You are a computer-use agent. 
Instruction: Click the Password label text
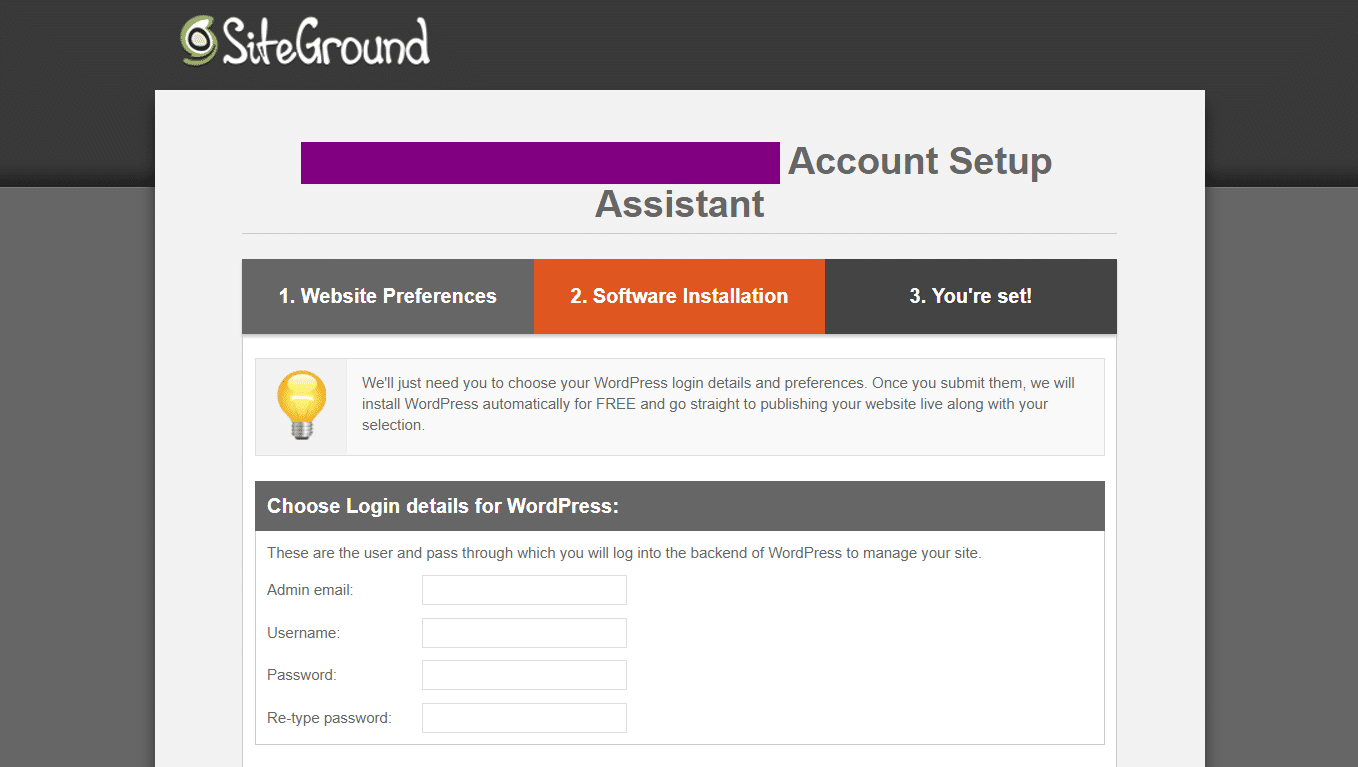[301, 675]
